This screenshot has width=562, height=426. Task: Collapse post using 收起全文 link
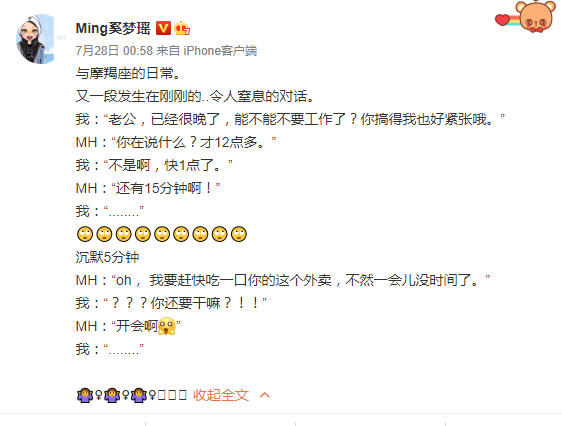point(221,395)
